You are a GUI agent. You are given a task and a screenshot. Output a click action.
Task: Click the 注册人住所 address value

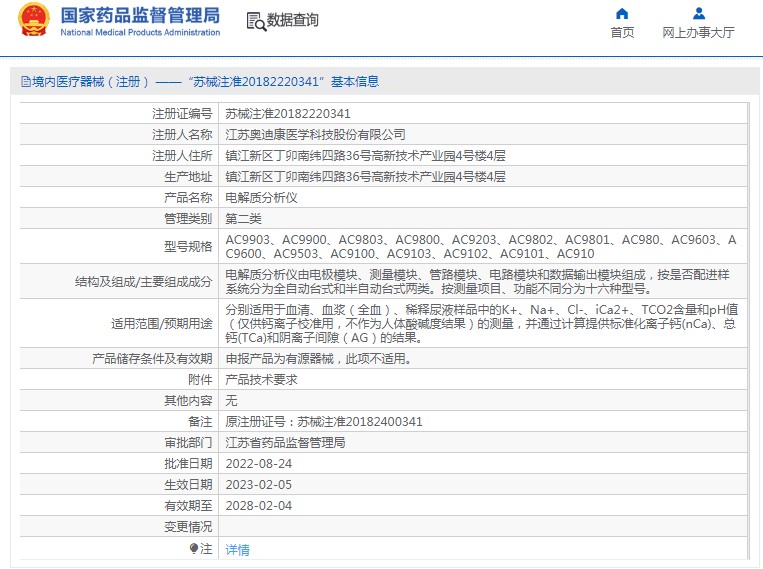point(365,156)
